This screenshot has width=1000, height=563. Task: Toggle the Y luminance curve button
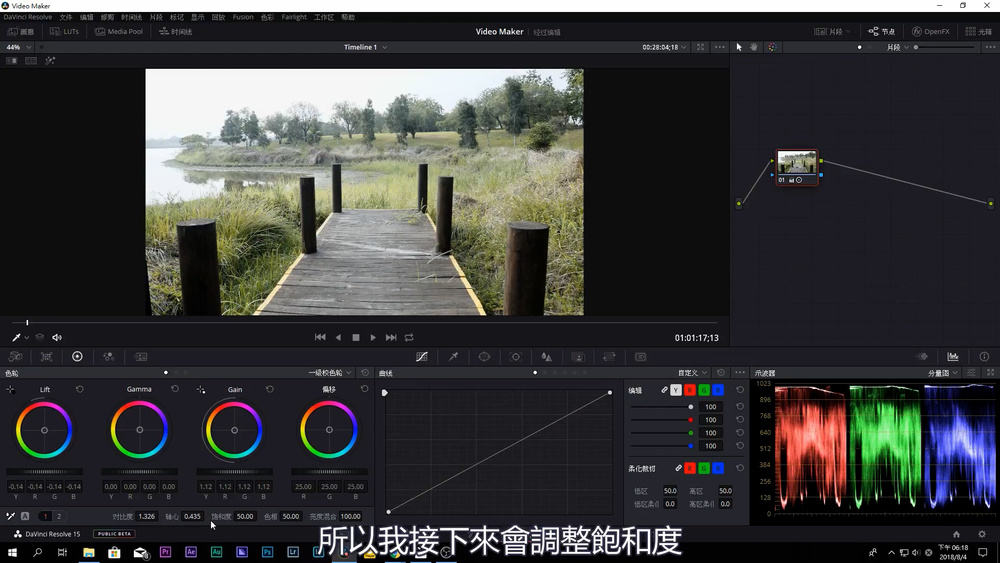coord(676,389)
